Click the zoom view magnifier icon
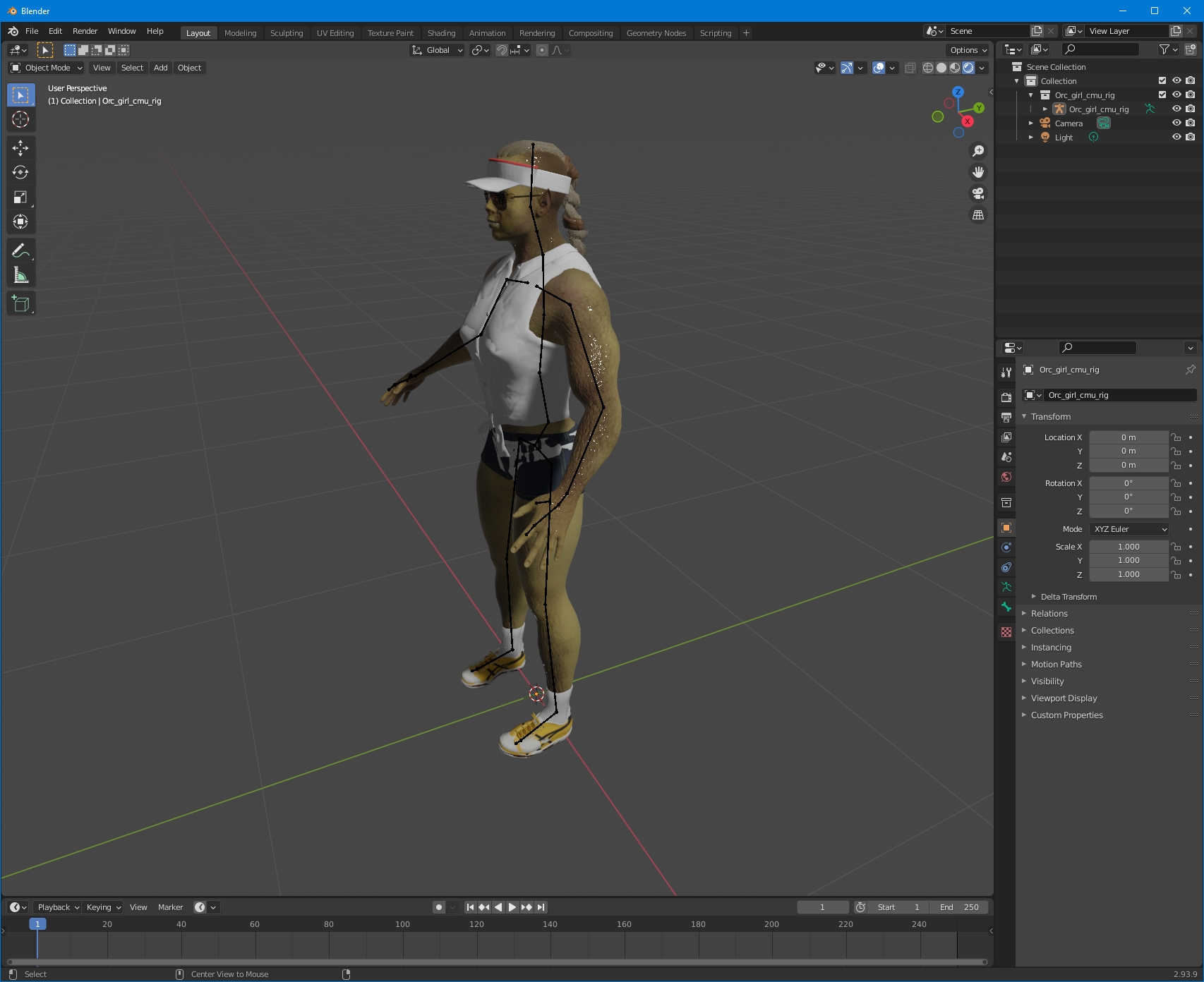The width and height of the screenshot is (1204, 982). (x=978, y=151)
